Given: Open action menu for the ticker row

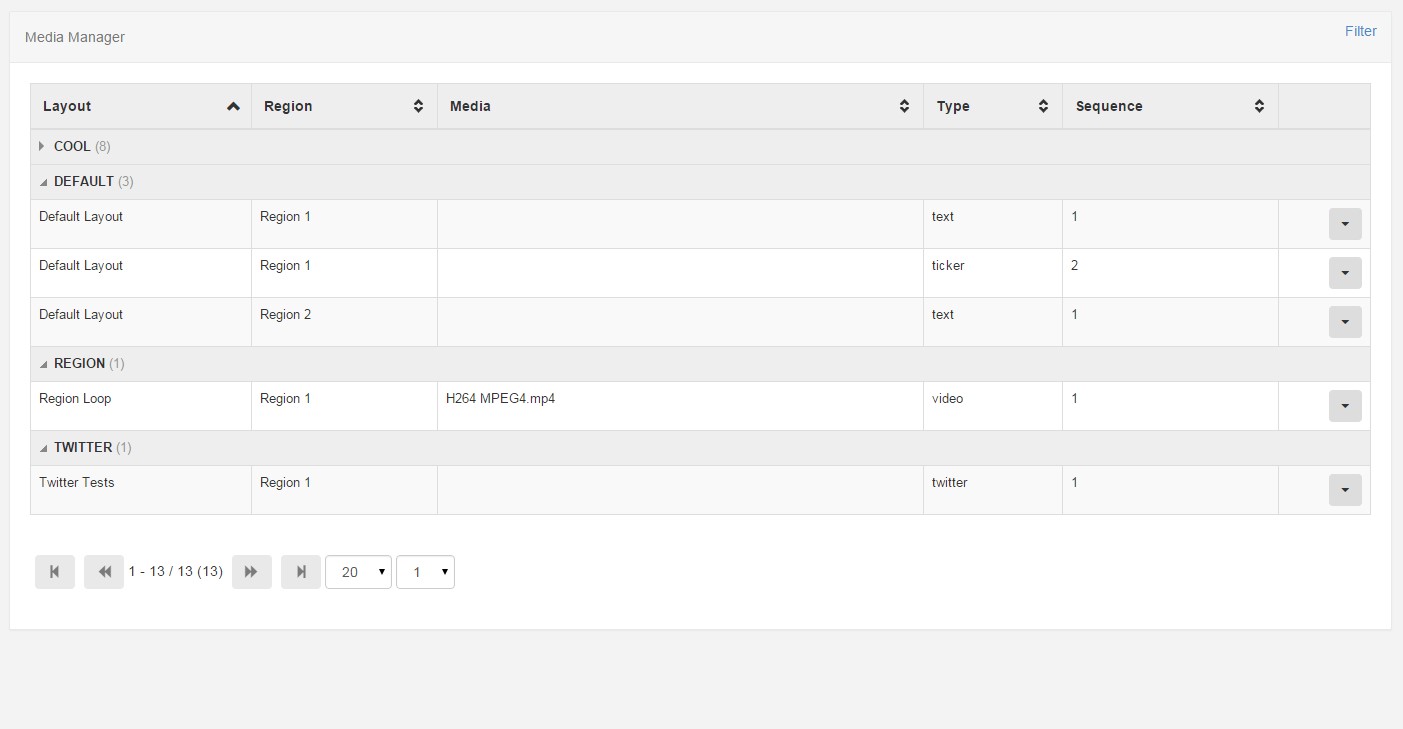Looking at the screenshot, I should pyautogui.click(x=1345, y=273).
